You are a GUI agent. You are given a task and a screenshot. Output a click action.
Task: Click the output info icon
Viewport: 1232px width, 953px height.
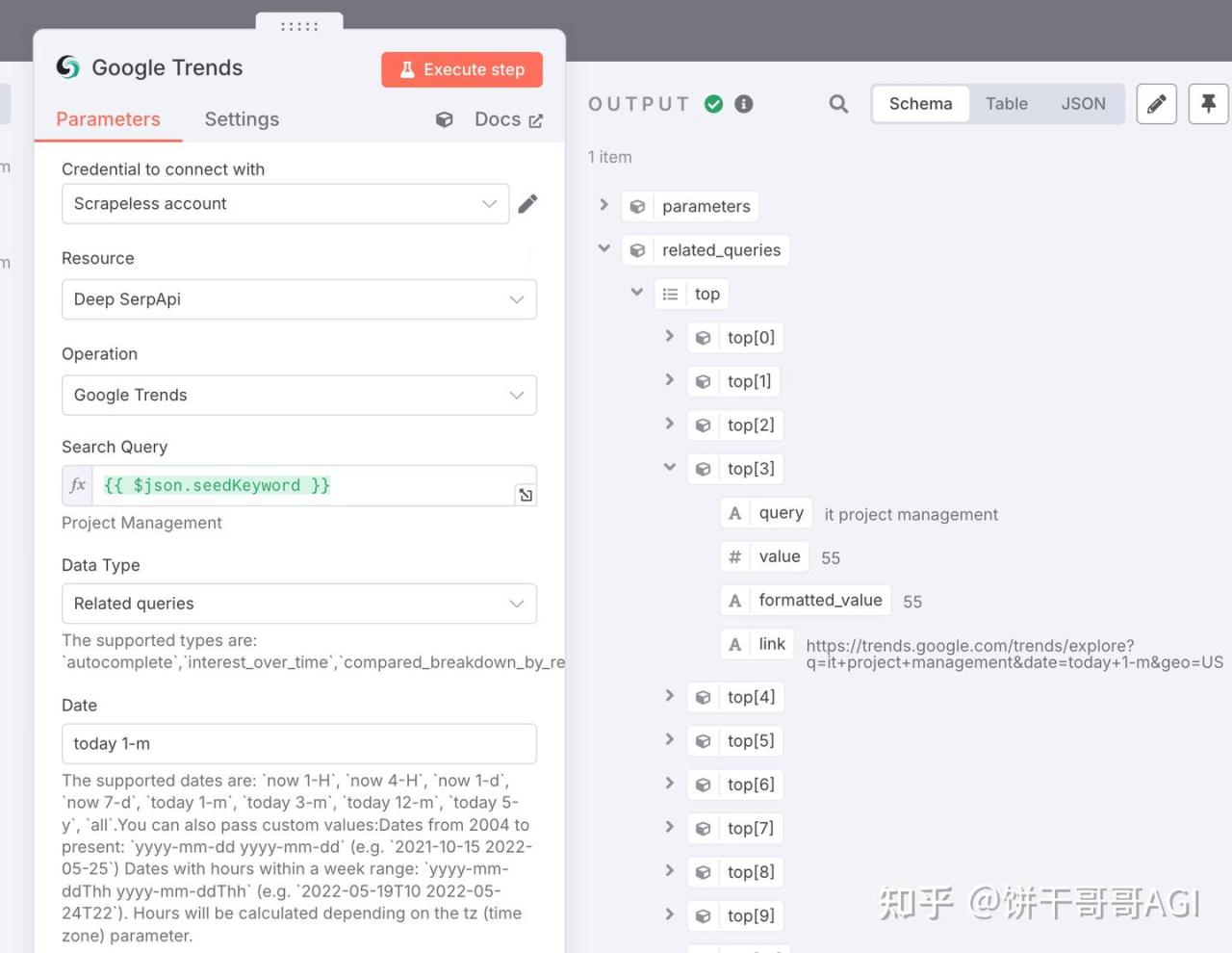click(744, 104)
